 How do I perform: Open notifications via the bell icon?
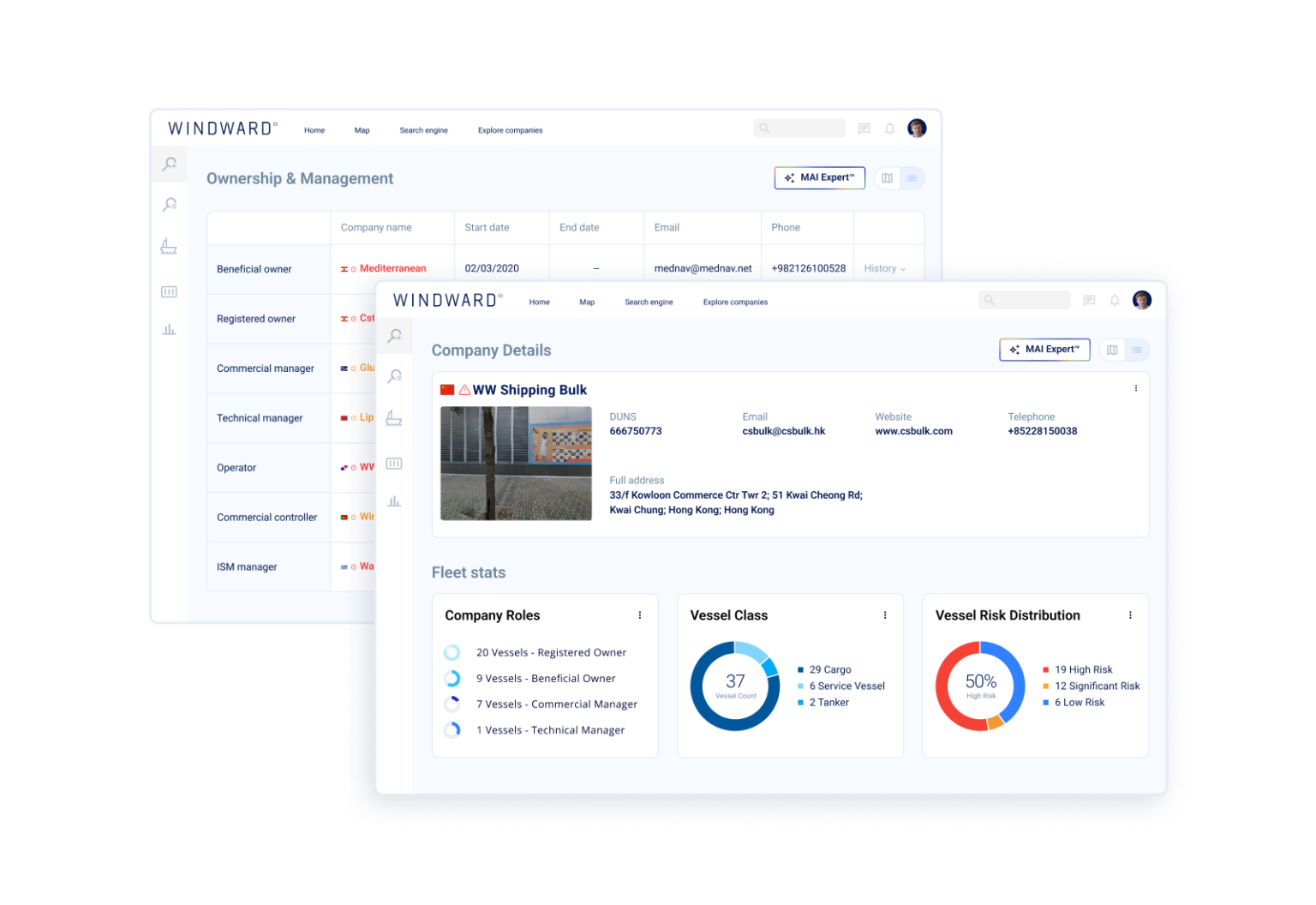tap(1115, 300)
